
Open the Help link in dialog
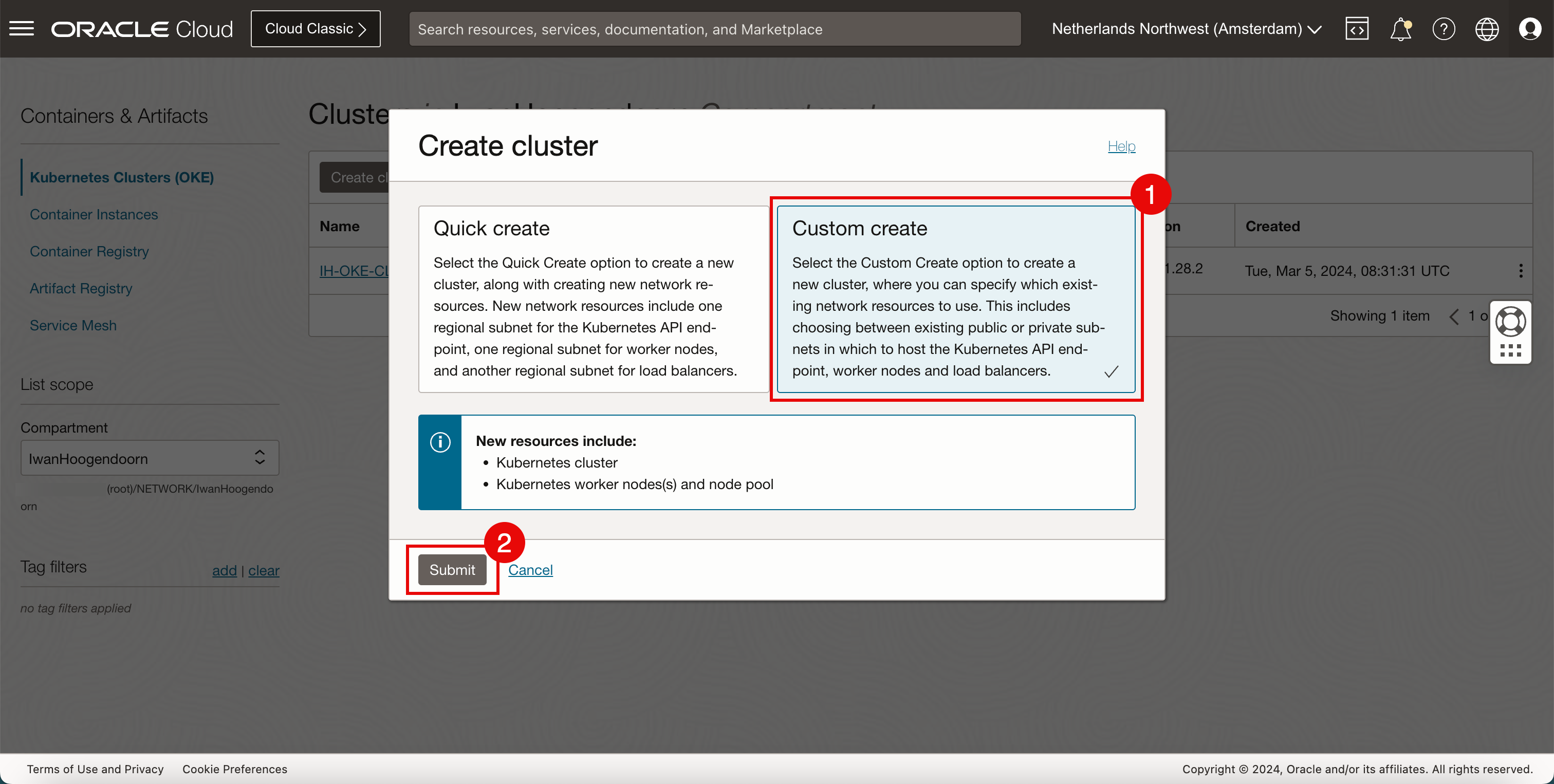(x=1121, y=146)
